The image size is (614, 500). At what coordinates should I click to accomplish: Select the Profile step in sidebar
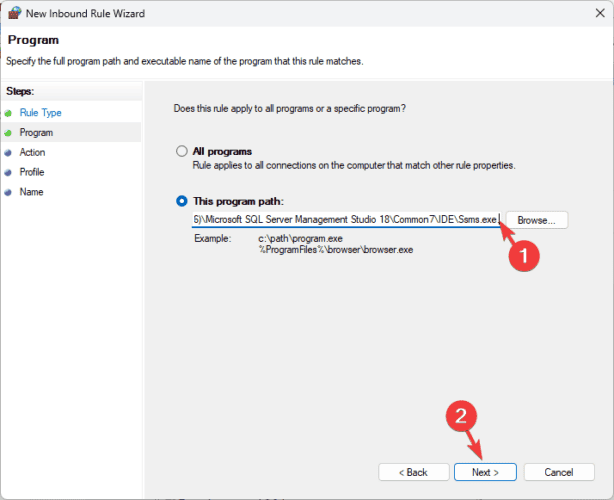coord(32,172)
